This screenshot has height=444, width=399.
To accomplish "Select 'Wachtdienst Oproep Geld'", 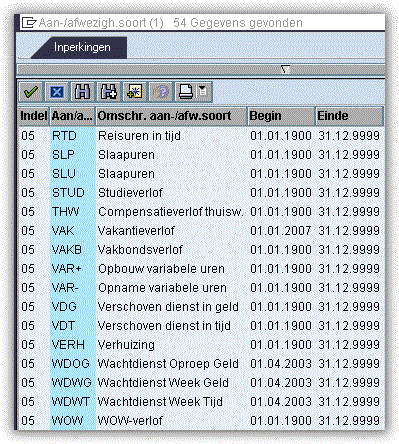I will (x=168, y=364).
